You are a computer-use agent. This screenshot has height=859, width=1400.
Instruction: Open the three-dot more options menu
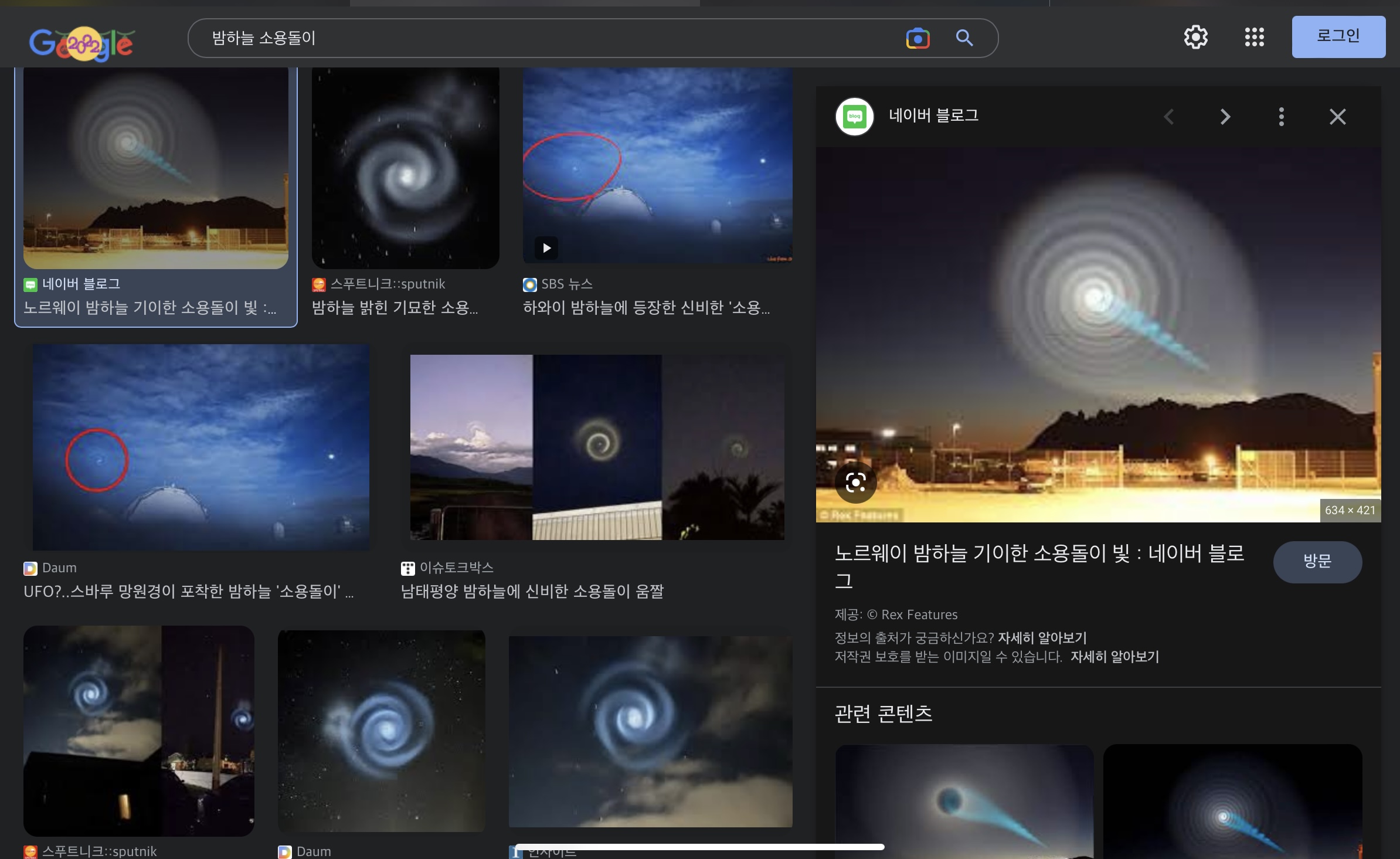pos(1281,117)
